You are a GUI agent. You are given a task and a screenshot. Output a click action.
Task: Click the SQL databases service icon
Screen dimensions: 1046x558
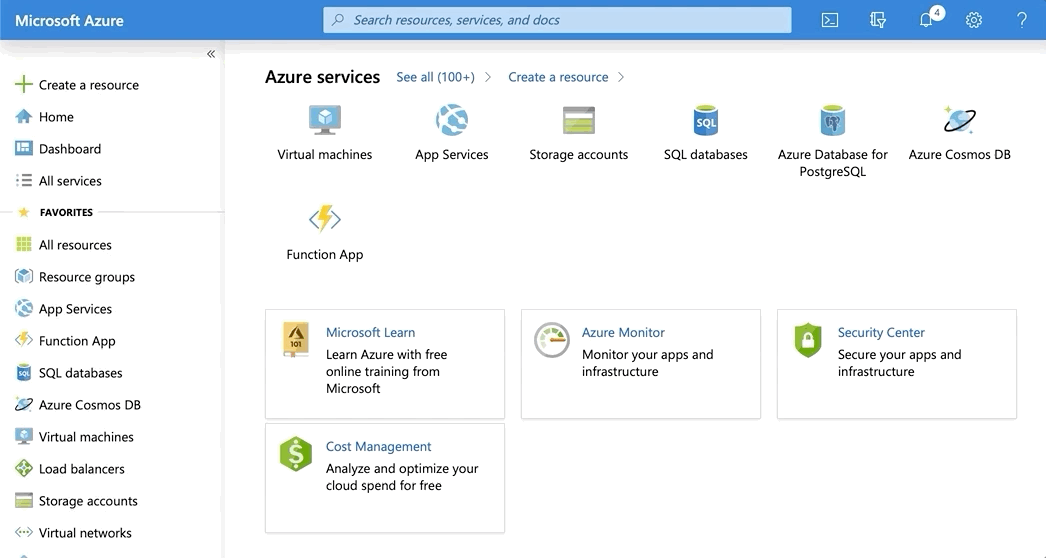(x=706, y=121)
